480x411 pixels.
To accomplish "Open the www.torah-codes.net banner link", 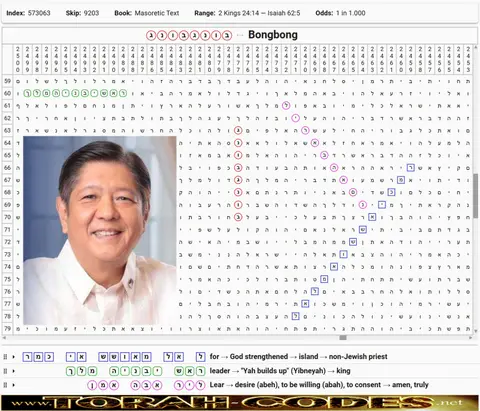I will click(240, 403).
